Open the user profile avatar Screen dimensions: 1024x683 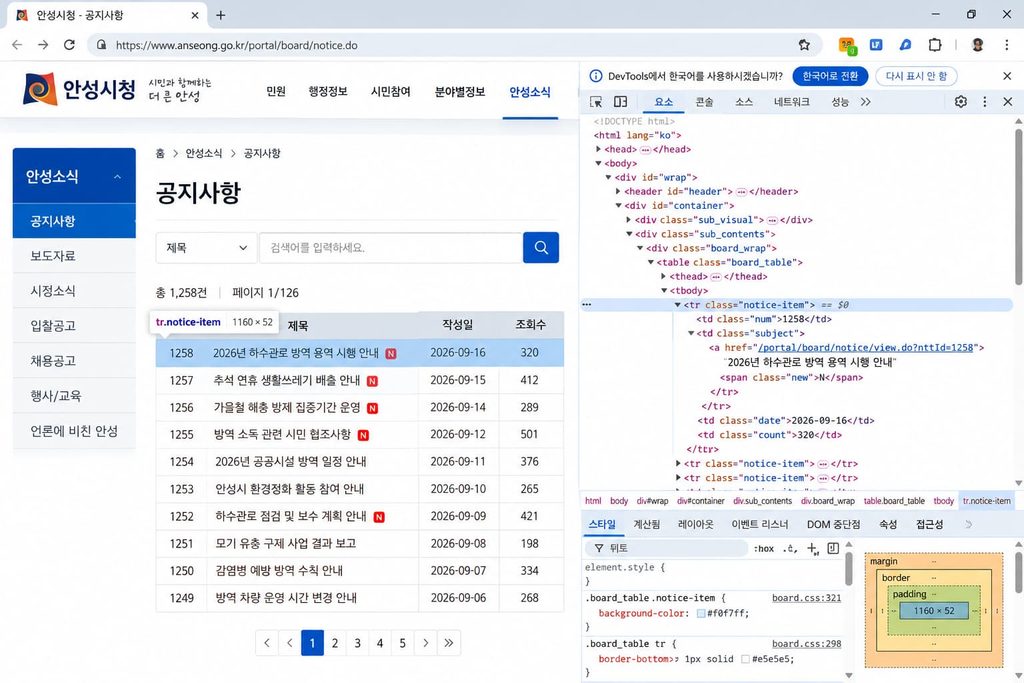pyautogui.click(x=978, y=45)
